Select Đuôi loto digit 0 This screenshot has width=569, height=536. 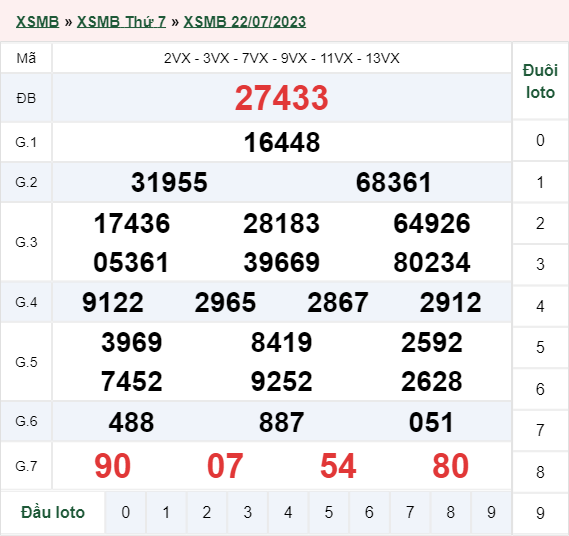[x=540, y=140]
